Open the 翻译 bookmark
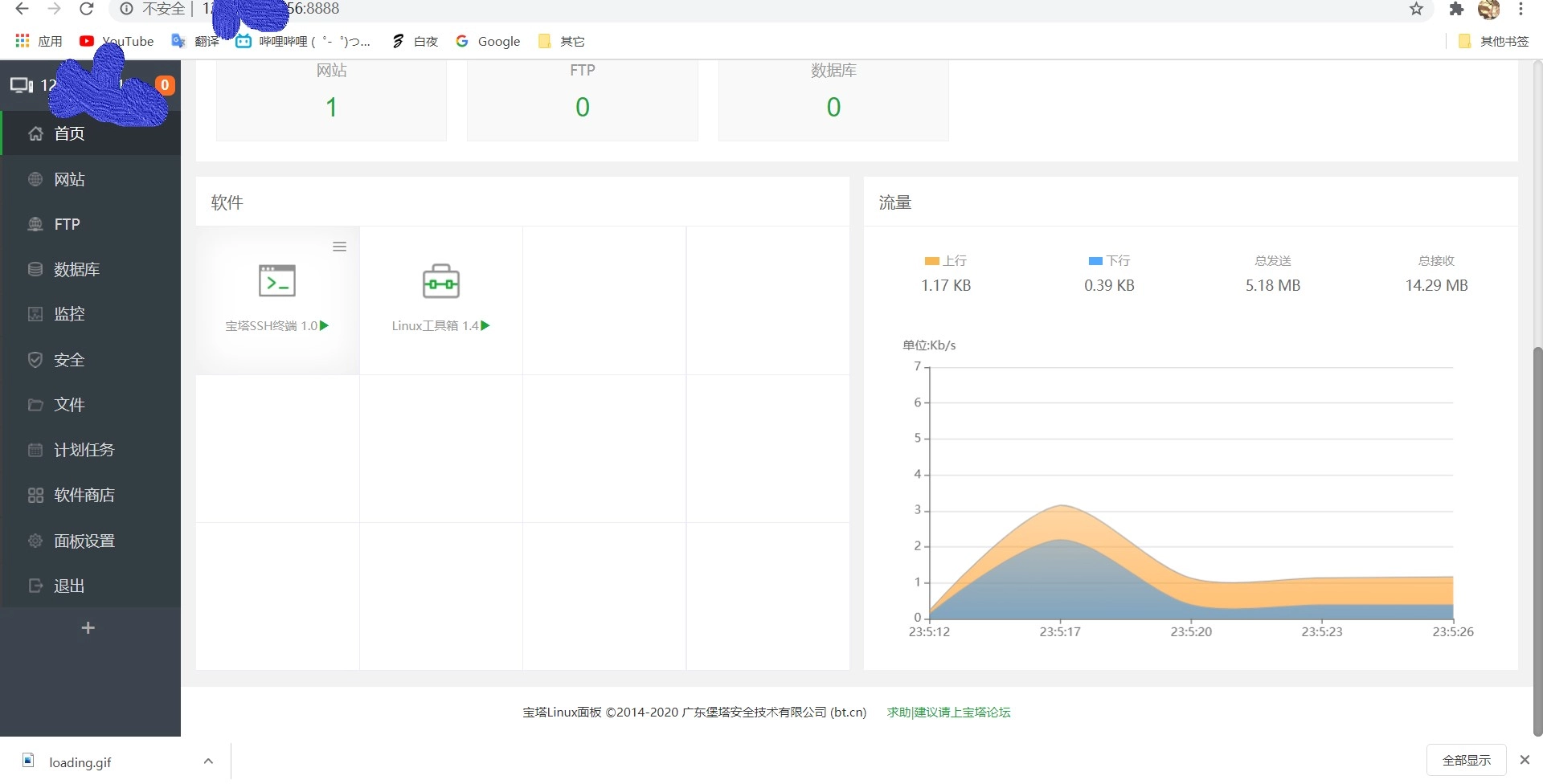The width and height of the screenshot is (1543, 784). (x=195, y=41)
